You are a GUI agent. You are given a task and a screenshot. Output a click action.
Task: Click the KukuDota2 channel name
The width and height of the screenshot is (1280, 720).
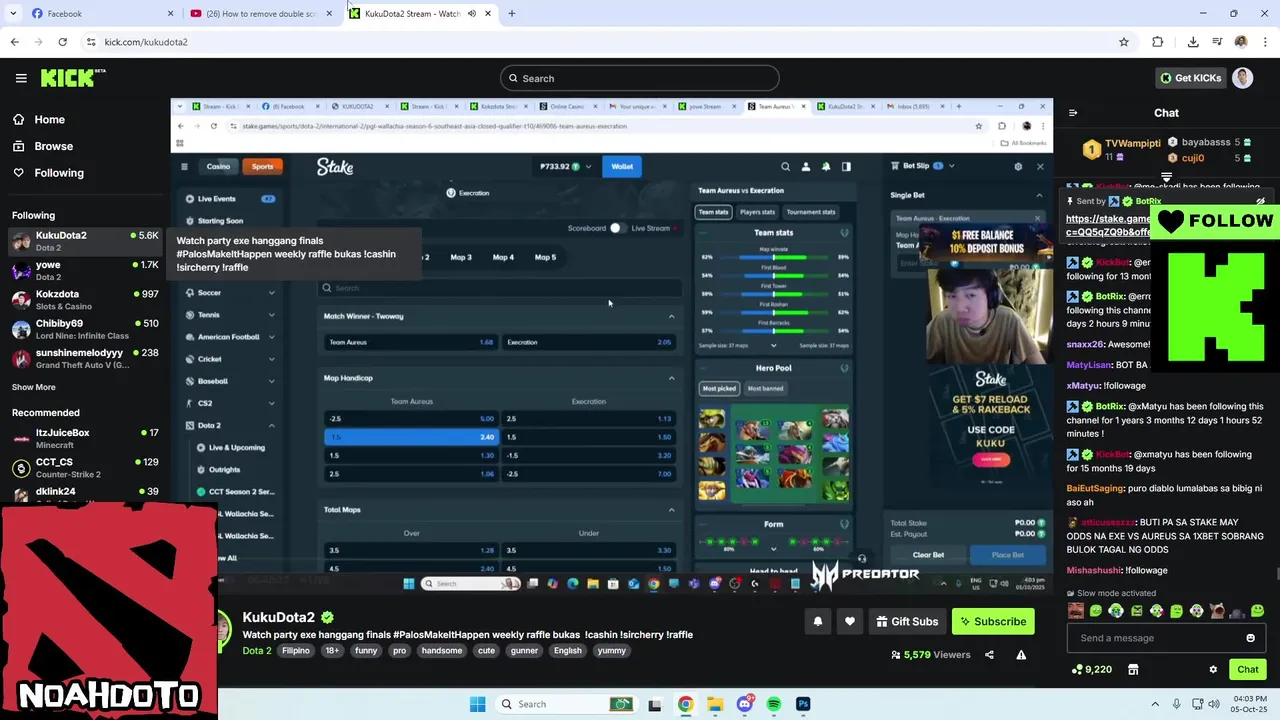tap(279, 617)
